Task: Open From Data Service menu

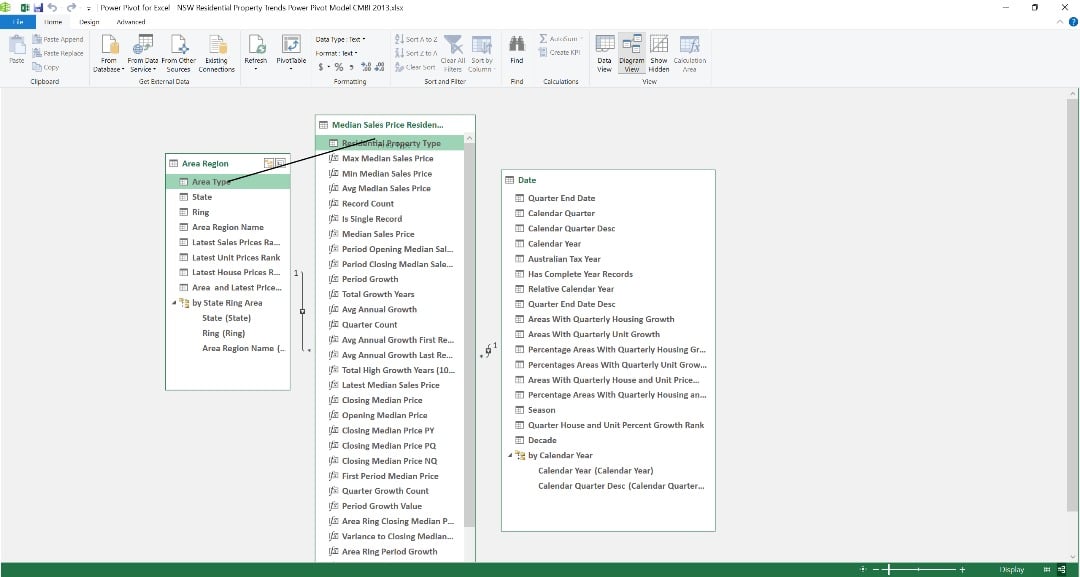Action: [x=143, y=54]
